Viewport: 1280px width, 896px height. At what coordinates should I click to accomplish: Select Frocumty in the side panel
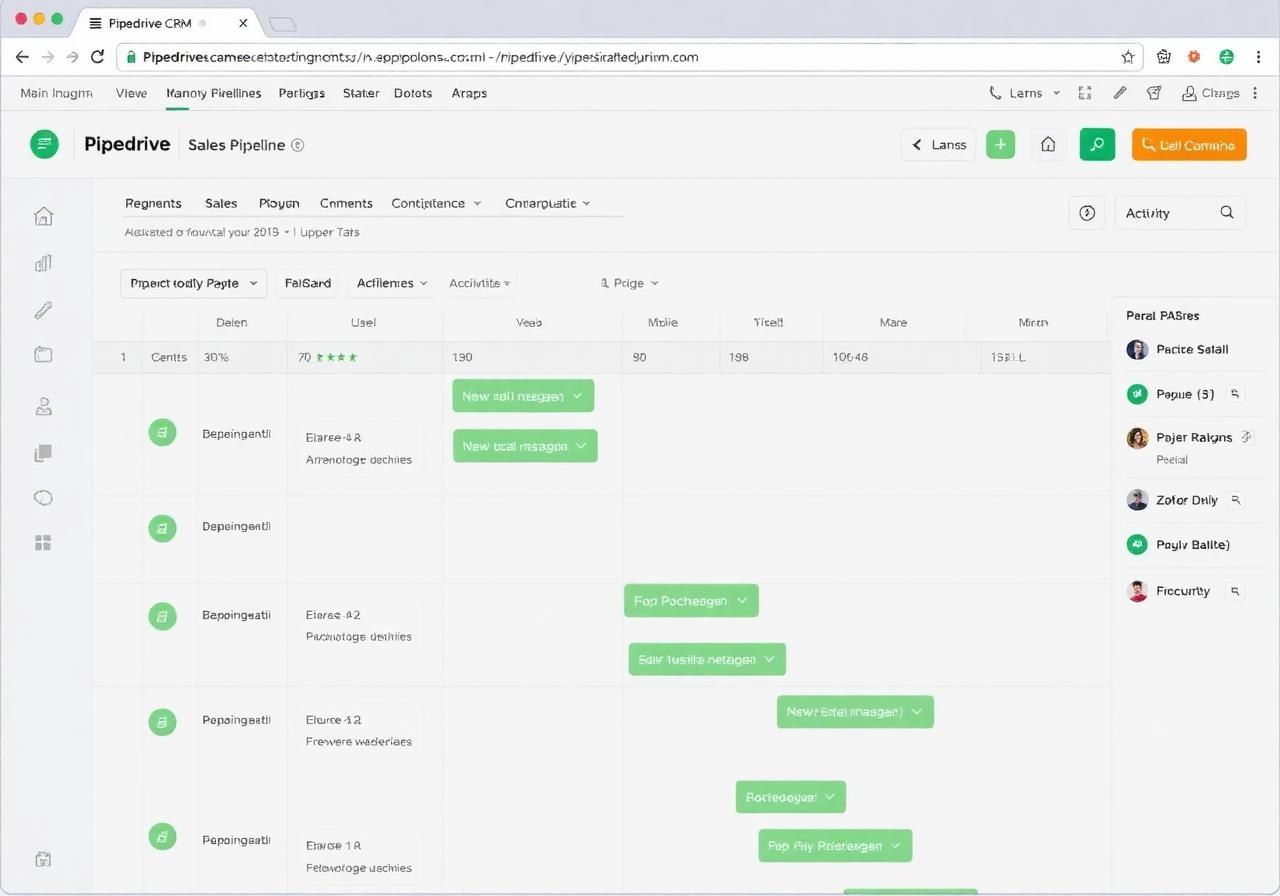(1183, 591)
